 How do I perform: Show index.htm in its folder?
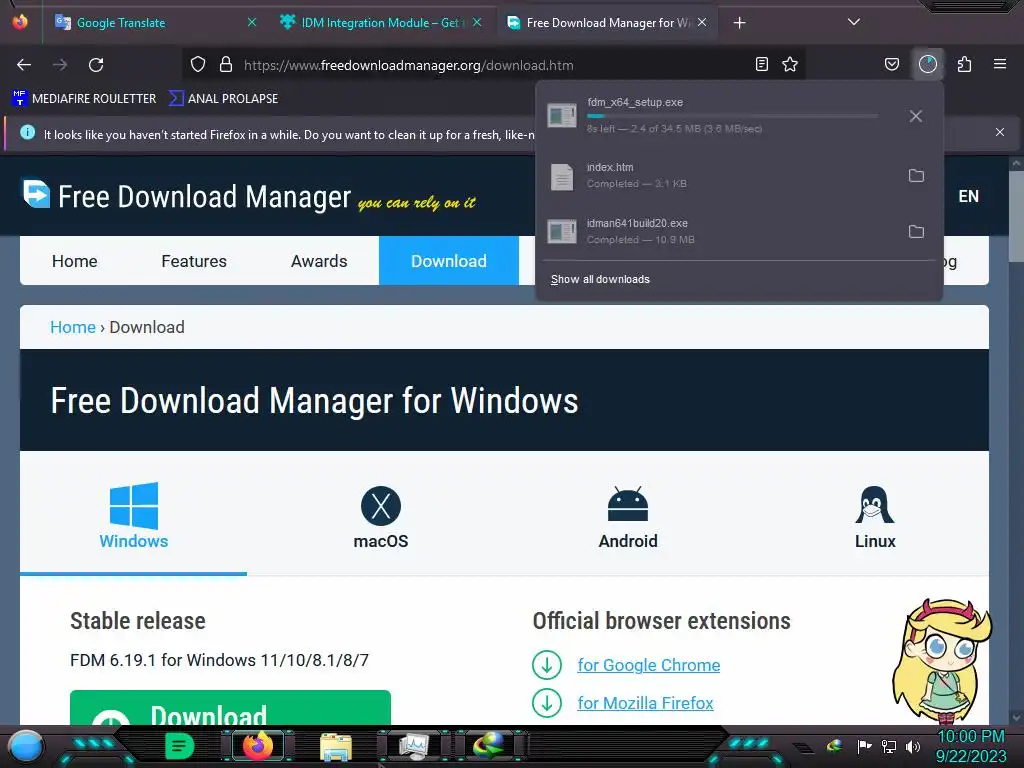point(916,176)
